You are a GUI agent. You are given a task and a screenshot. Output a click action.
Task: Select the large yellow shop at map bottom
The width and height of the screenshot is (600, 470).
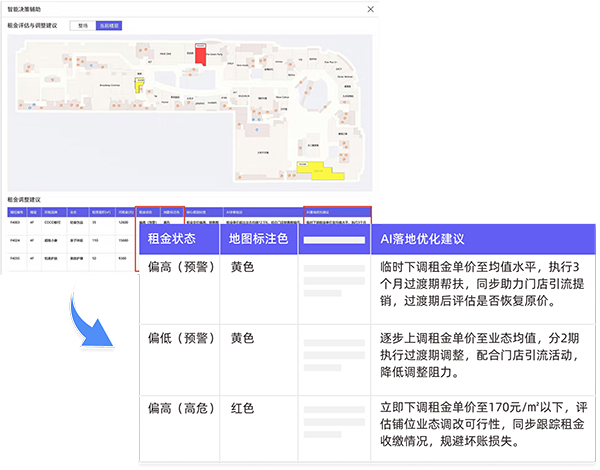click(321, 171)
